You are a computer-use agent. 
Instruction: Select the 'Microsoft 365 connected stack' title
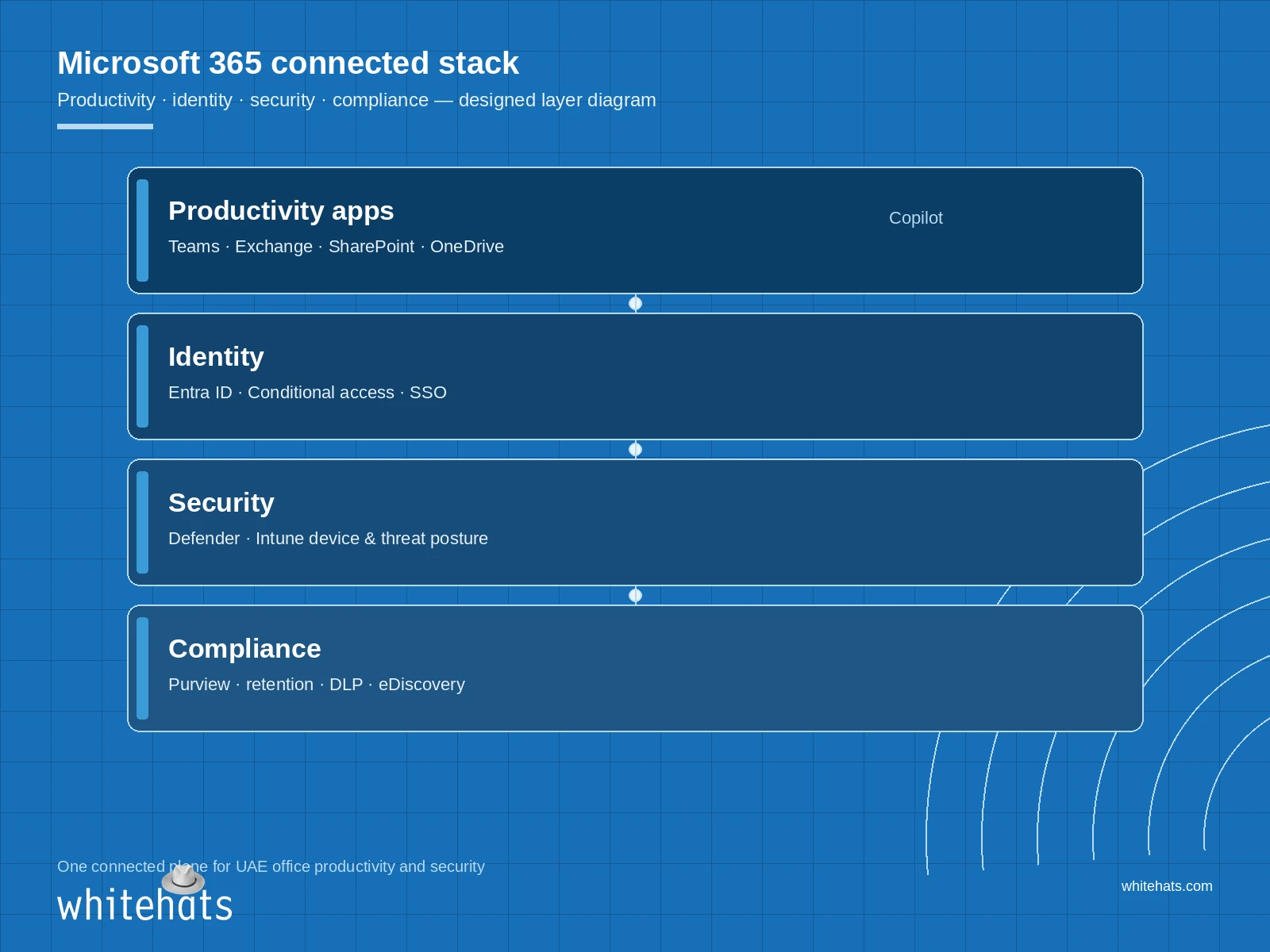288,63
